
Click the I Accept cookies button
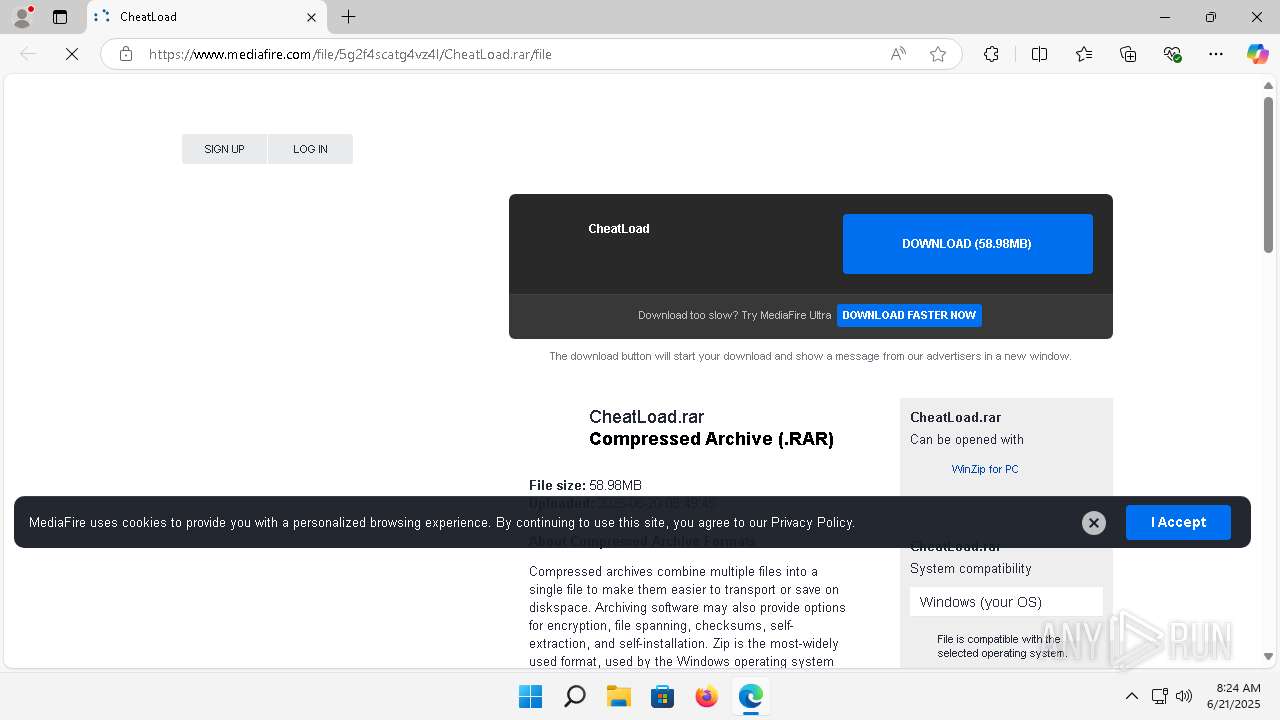[1178, 522]
